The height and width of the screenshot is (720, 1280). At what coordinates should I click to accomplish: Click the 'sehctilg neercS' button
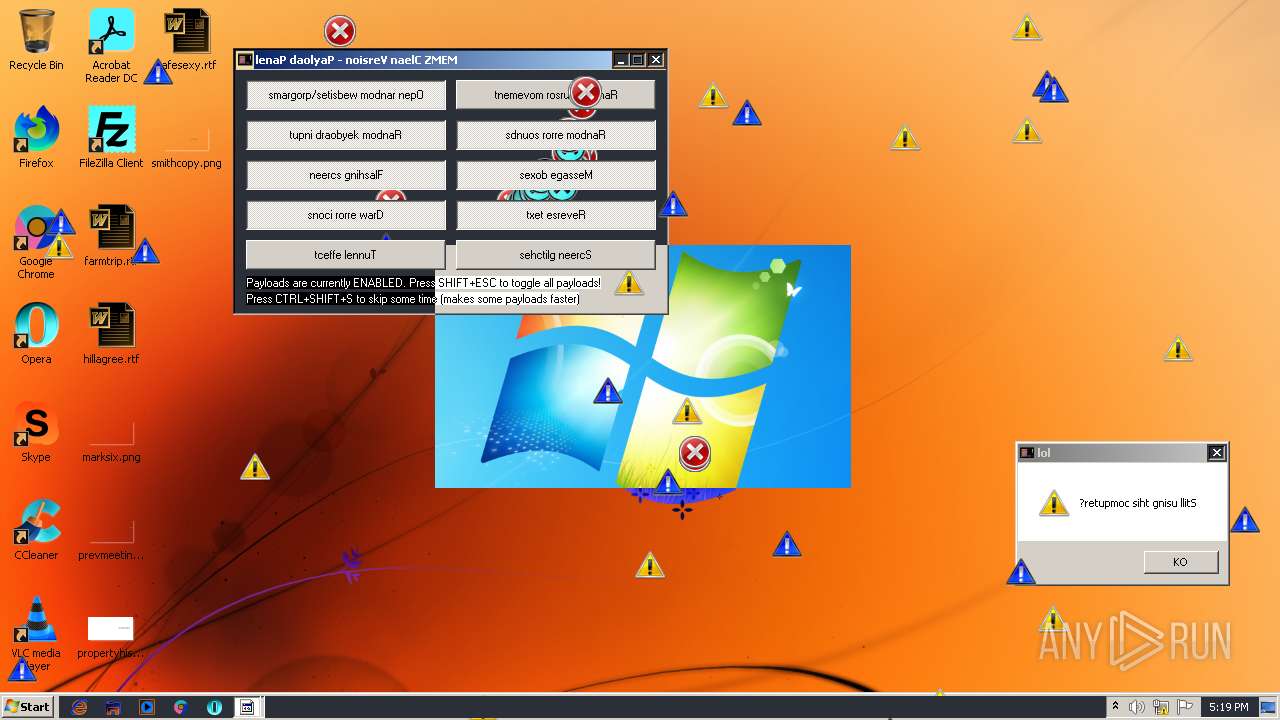556,255
